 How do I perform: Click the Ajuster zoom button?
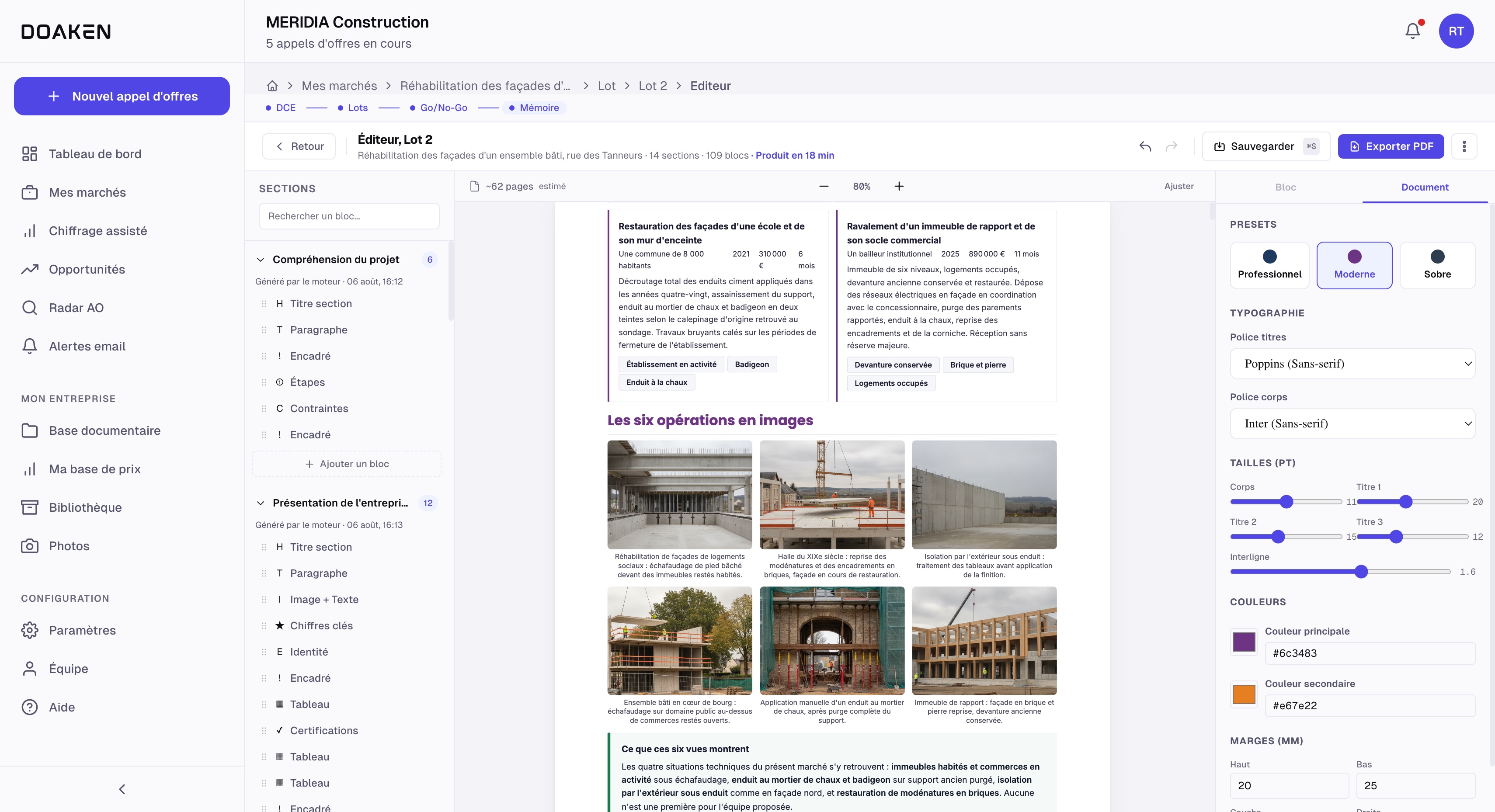1179,186
